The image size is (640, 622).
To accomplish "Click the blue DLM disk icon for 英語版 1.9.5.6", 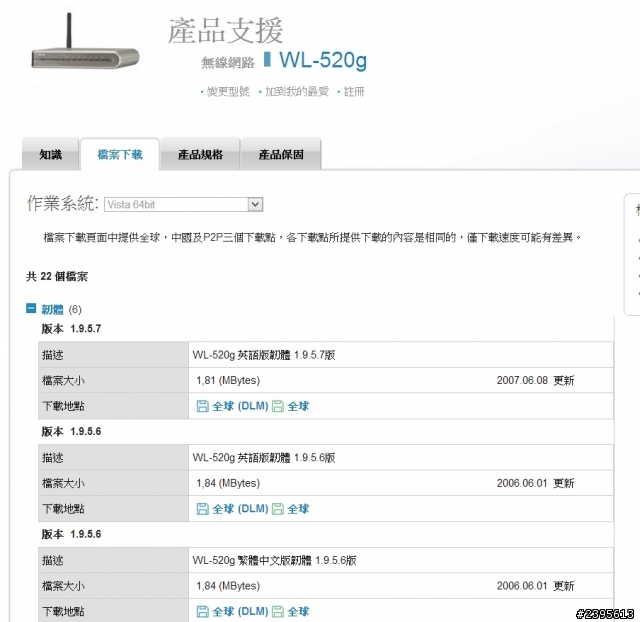I will pyautogui.click(x=202, y=509).
